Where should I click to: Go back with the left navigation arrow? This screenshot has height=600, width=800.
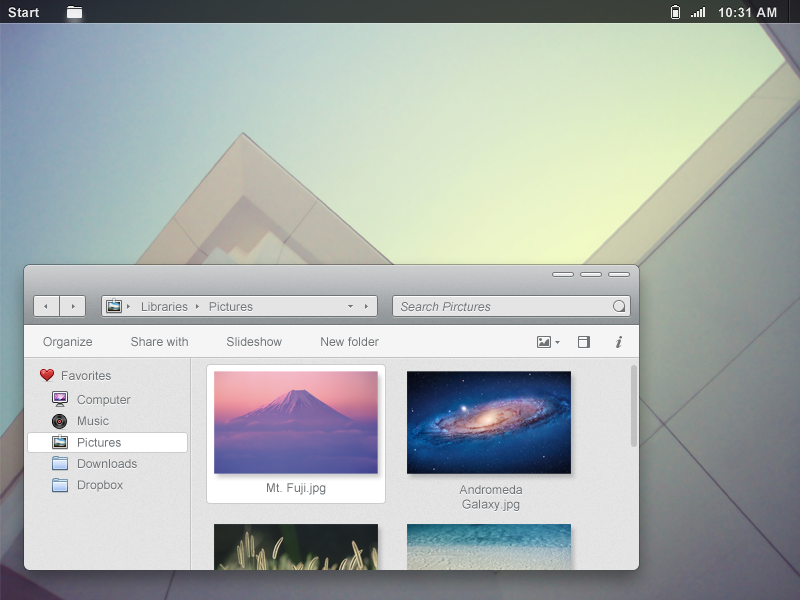[46, 306]
